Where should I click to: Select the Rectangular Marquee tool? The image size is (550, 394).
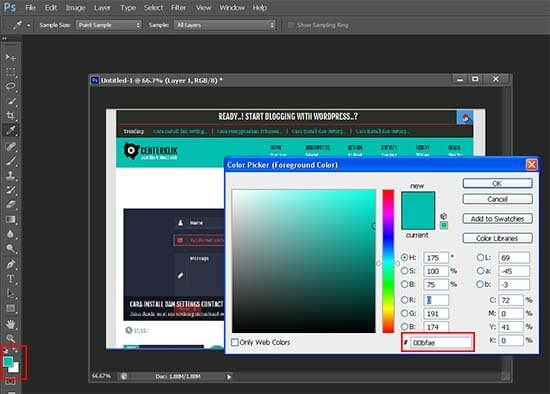point(11,72)
